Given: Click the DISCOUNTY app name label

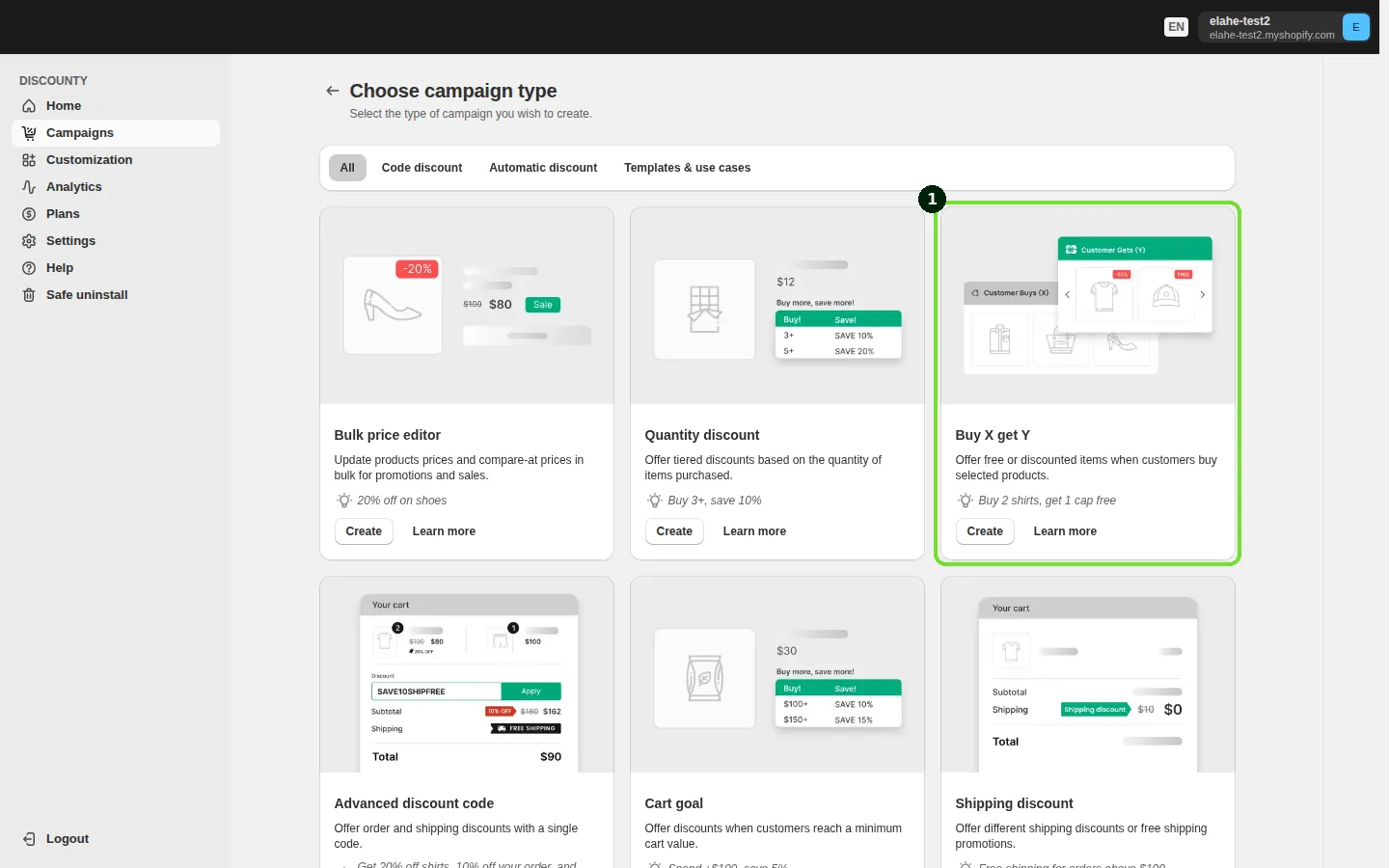Looking at the screenshot, I should coord(53,81).
